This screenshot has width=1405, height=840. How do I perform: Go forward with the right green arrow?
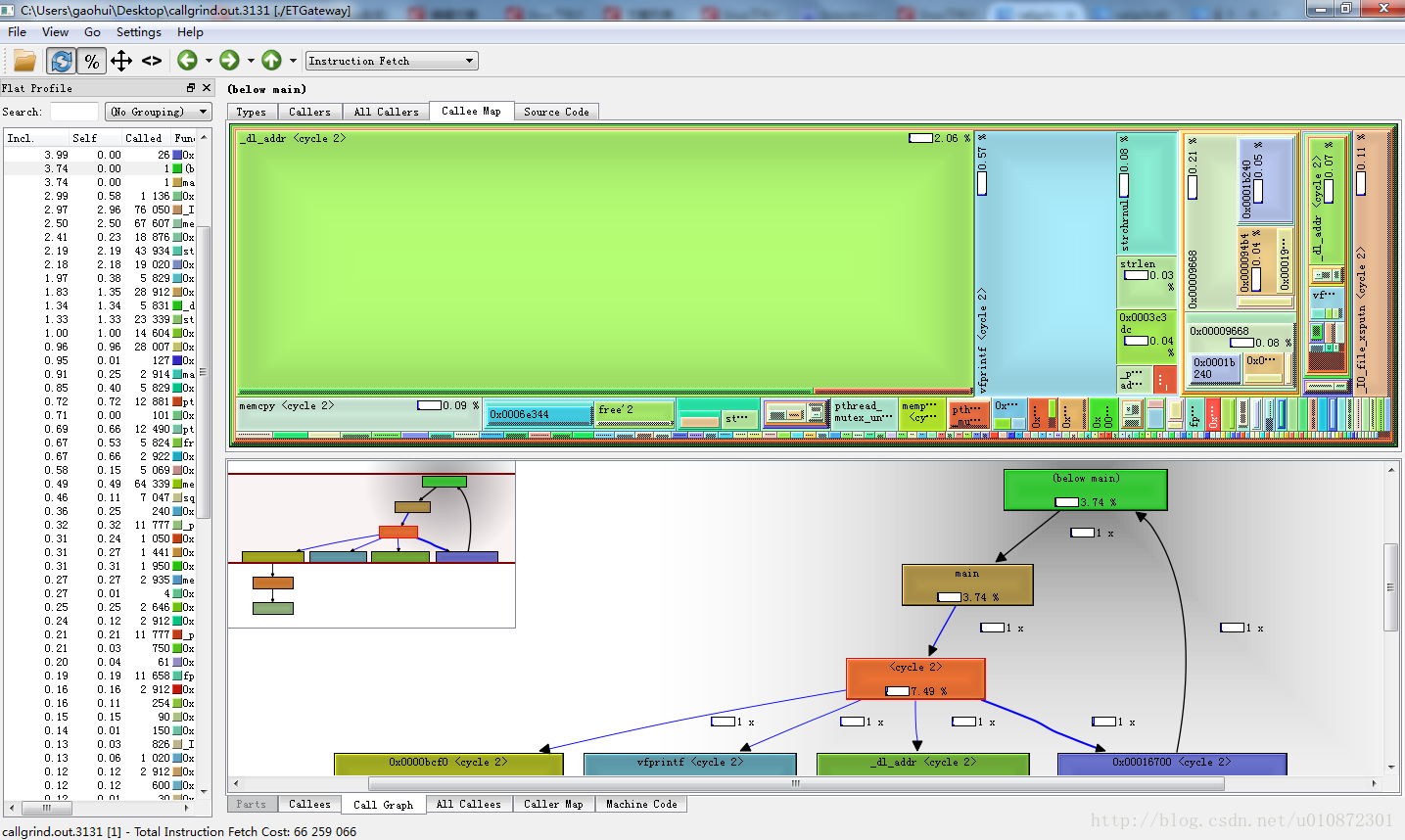pos(229,61)
